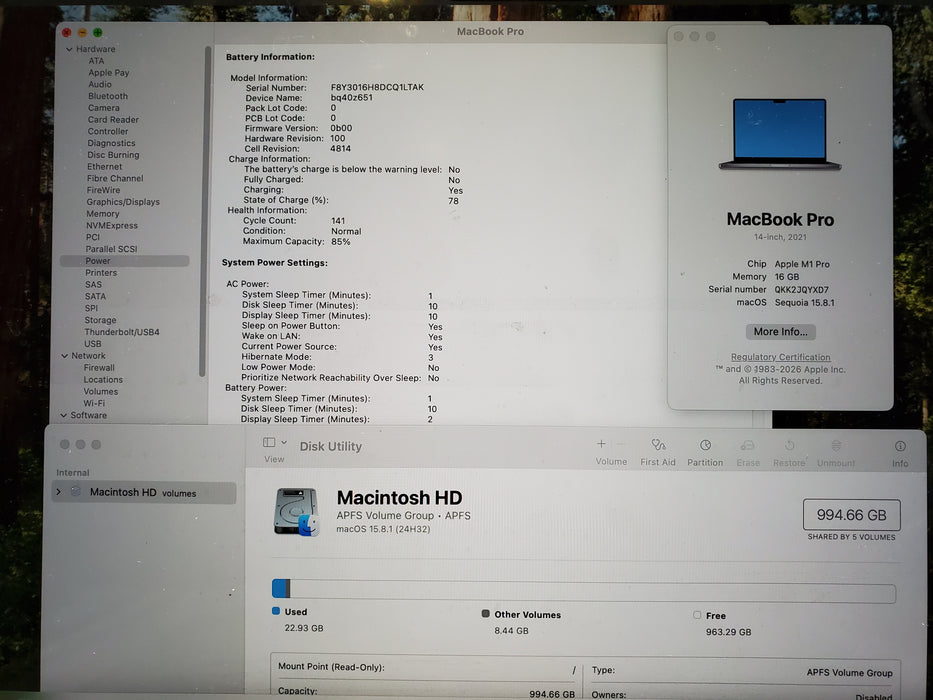
Task: Select Apple Pay in the Hardware list
Action: [109, 73]
